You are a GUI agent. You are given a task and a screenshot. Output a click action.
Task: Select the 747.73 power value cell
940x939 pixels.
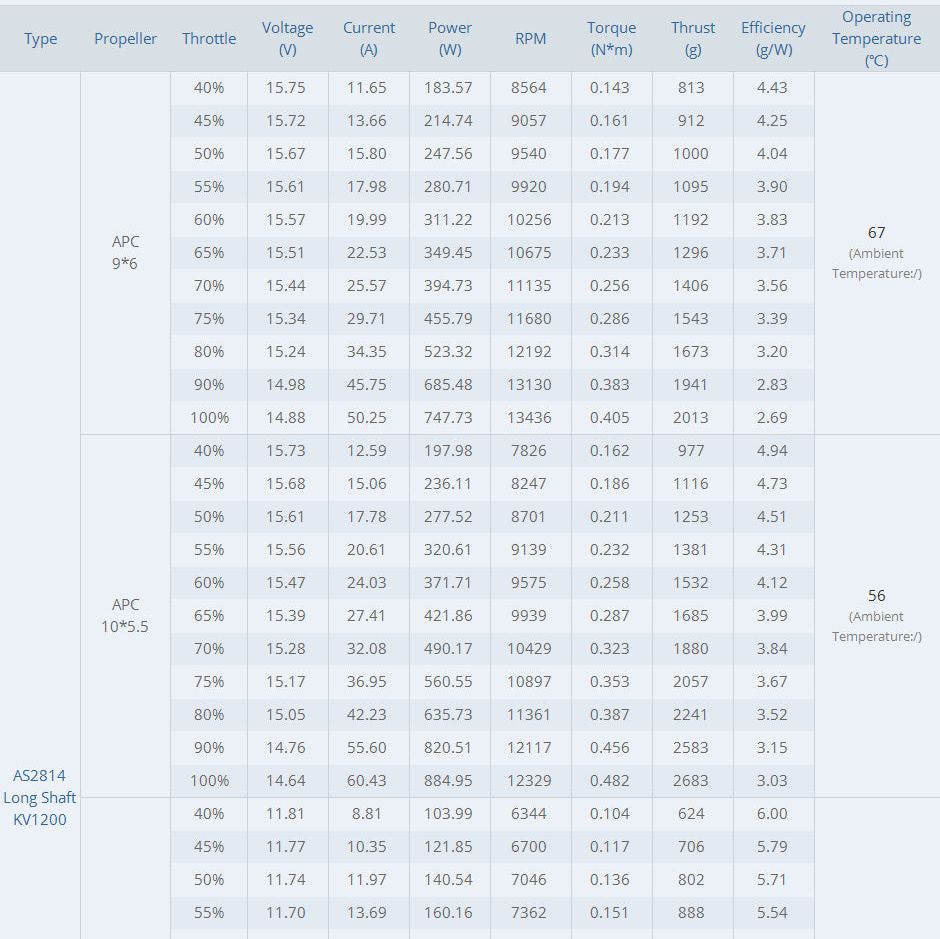click(450, 418)
